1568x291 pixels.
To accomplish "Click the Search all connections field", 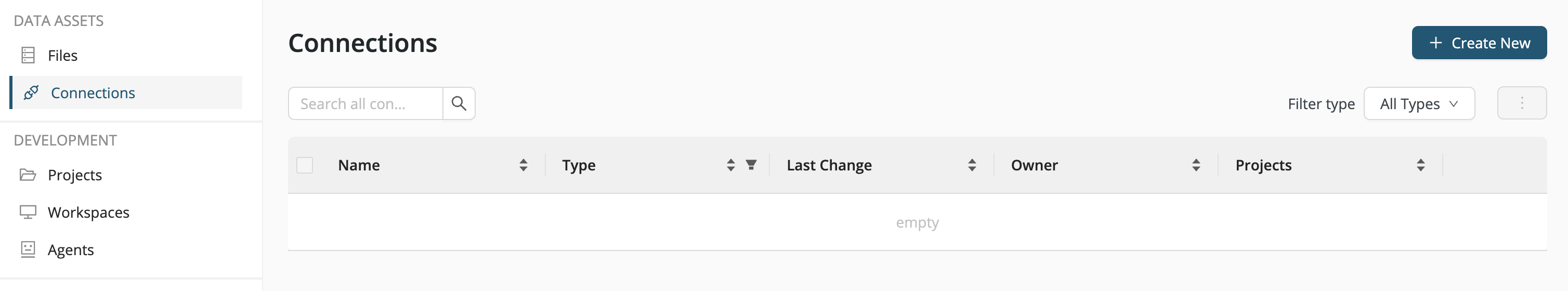I will click(365, 103).
